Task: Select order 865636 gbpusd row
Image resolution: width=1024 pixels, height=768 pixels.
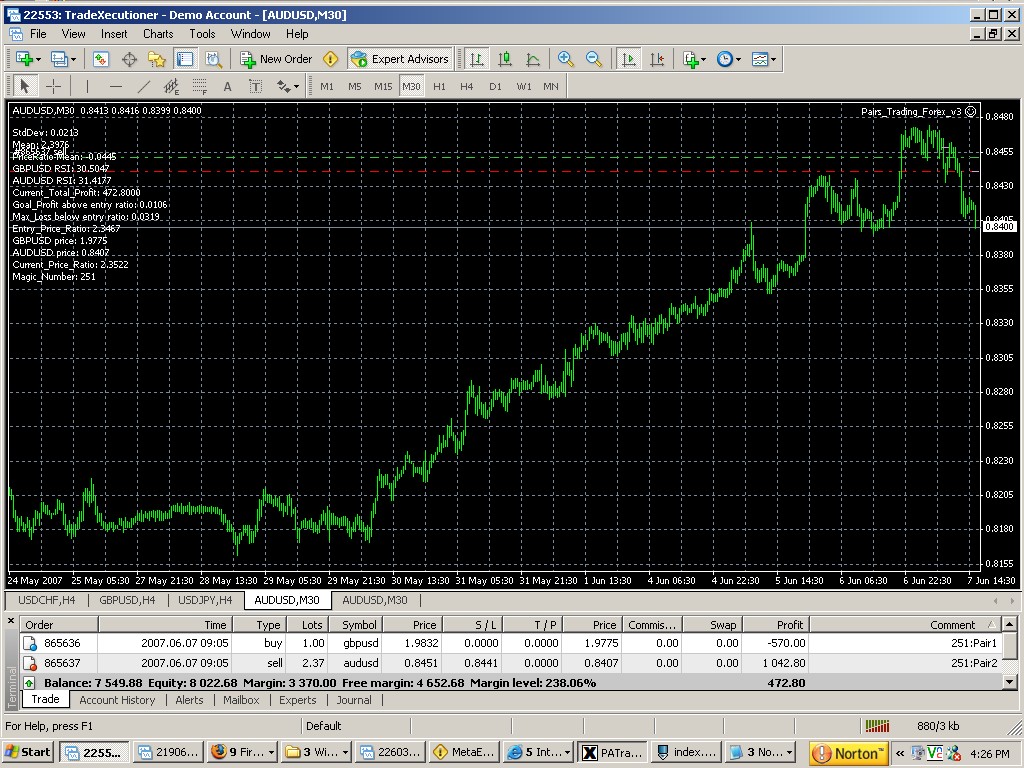Action: [x=509, y=643]
